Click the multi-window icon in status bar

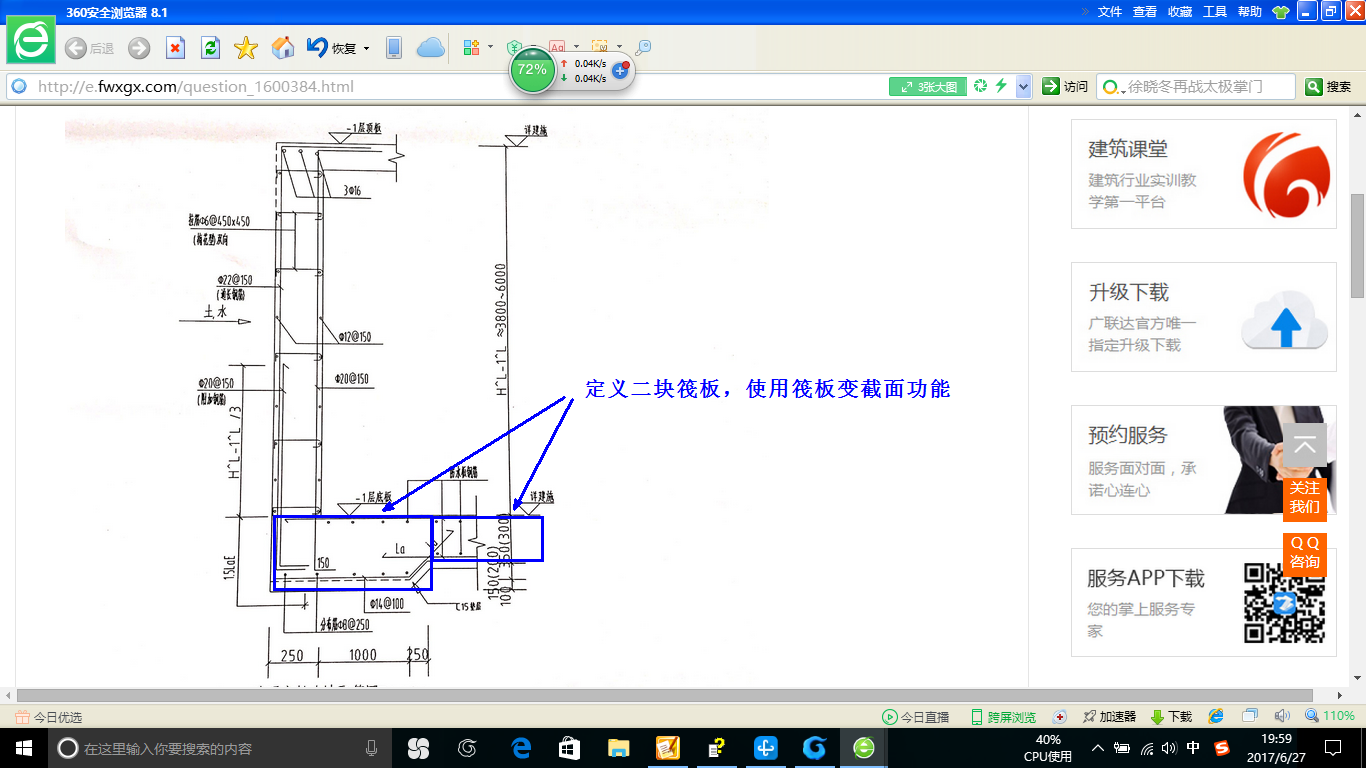1250,717
